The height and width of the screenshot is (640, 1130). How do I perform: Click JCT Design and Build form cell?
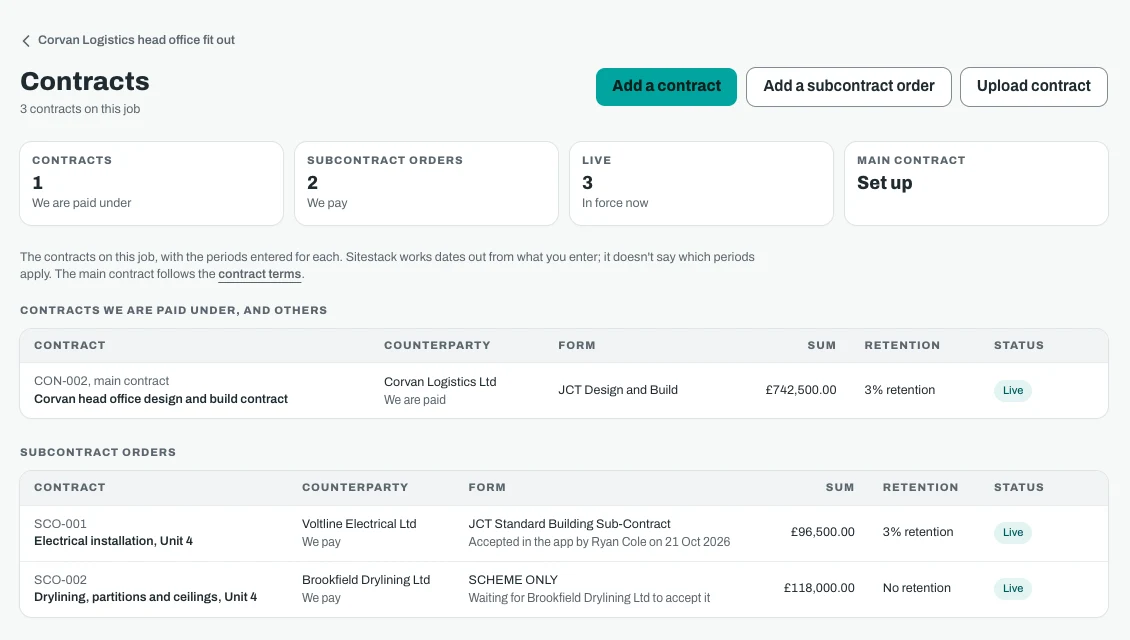[x=618, y=390]
